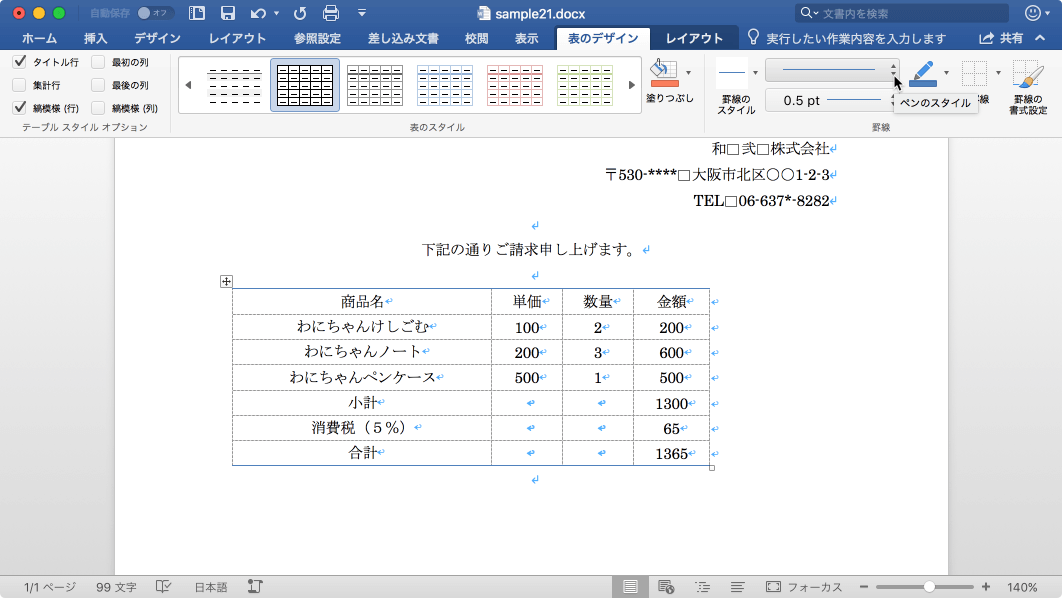Open the 差し込み文書 tab
Image resolution: width=1062 pixels, height=598 pixels.
click(403, 39)
